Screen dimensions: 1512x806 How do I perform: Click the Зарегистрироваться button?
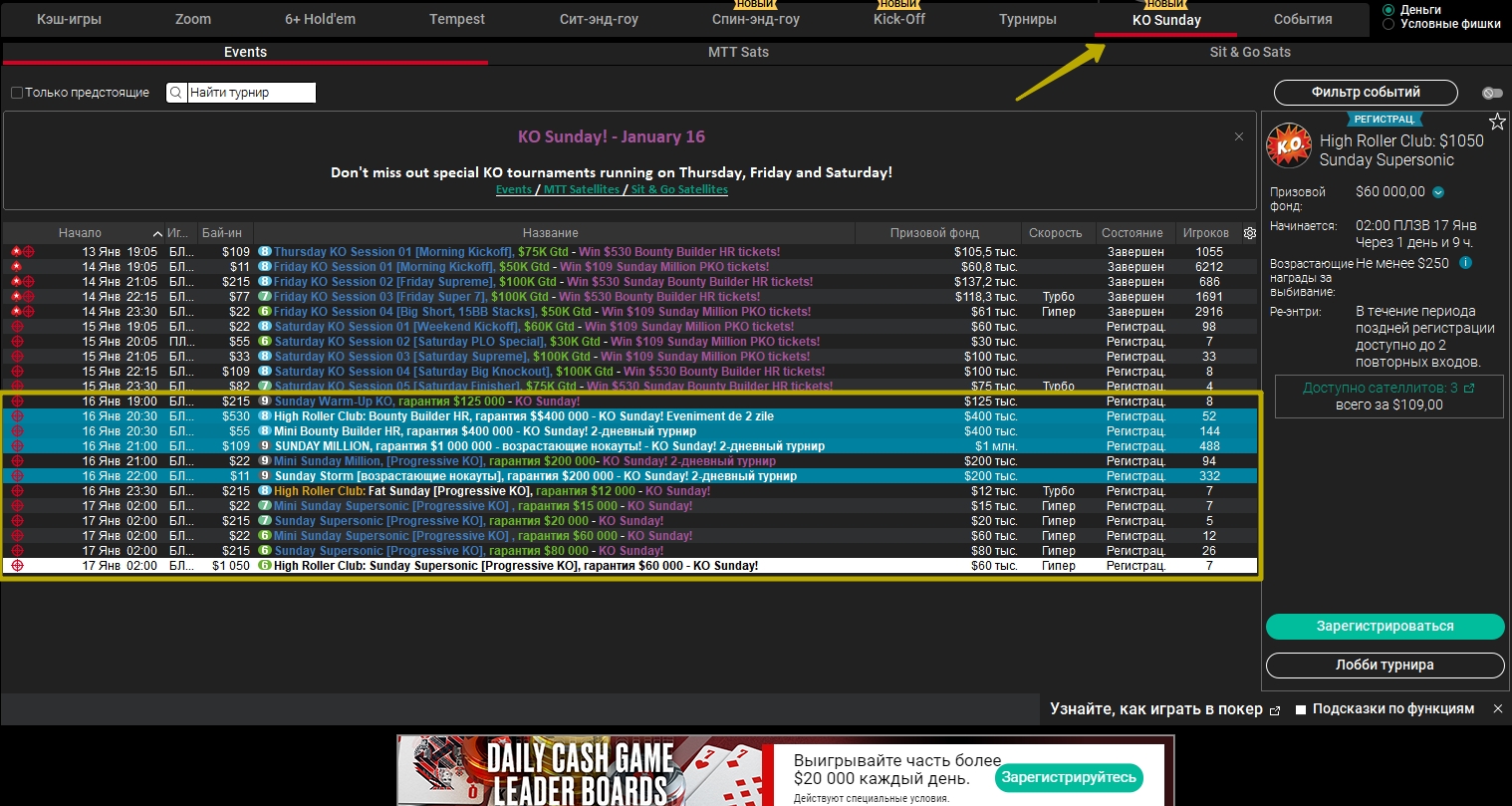pos(1385,627)
